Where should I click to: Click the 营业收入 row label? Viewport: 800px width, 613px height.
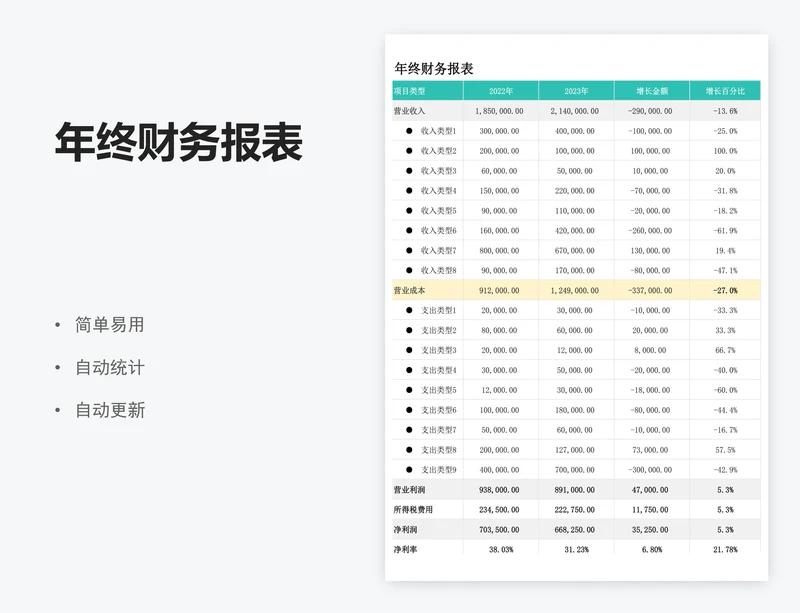point(409,111)
